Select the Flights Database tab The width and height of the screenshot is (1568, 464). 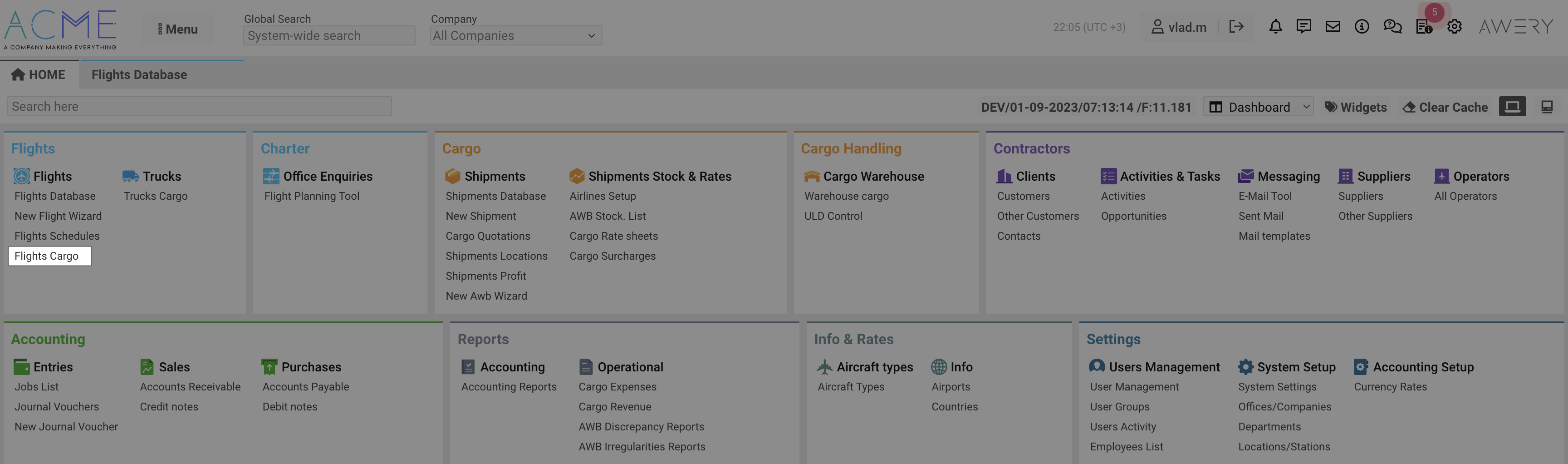139,74
